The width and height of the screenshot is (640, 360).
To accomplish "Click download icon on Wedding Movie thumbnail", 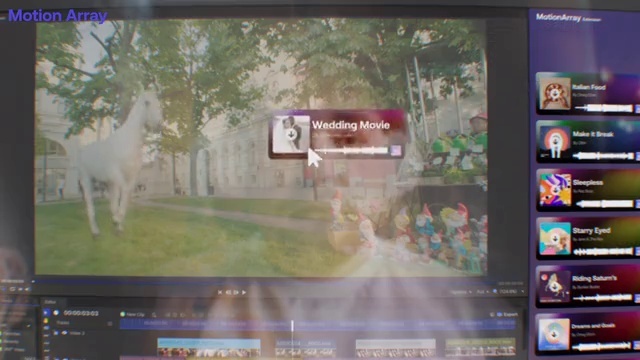I will 291,135.
